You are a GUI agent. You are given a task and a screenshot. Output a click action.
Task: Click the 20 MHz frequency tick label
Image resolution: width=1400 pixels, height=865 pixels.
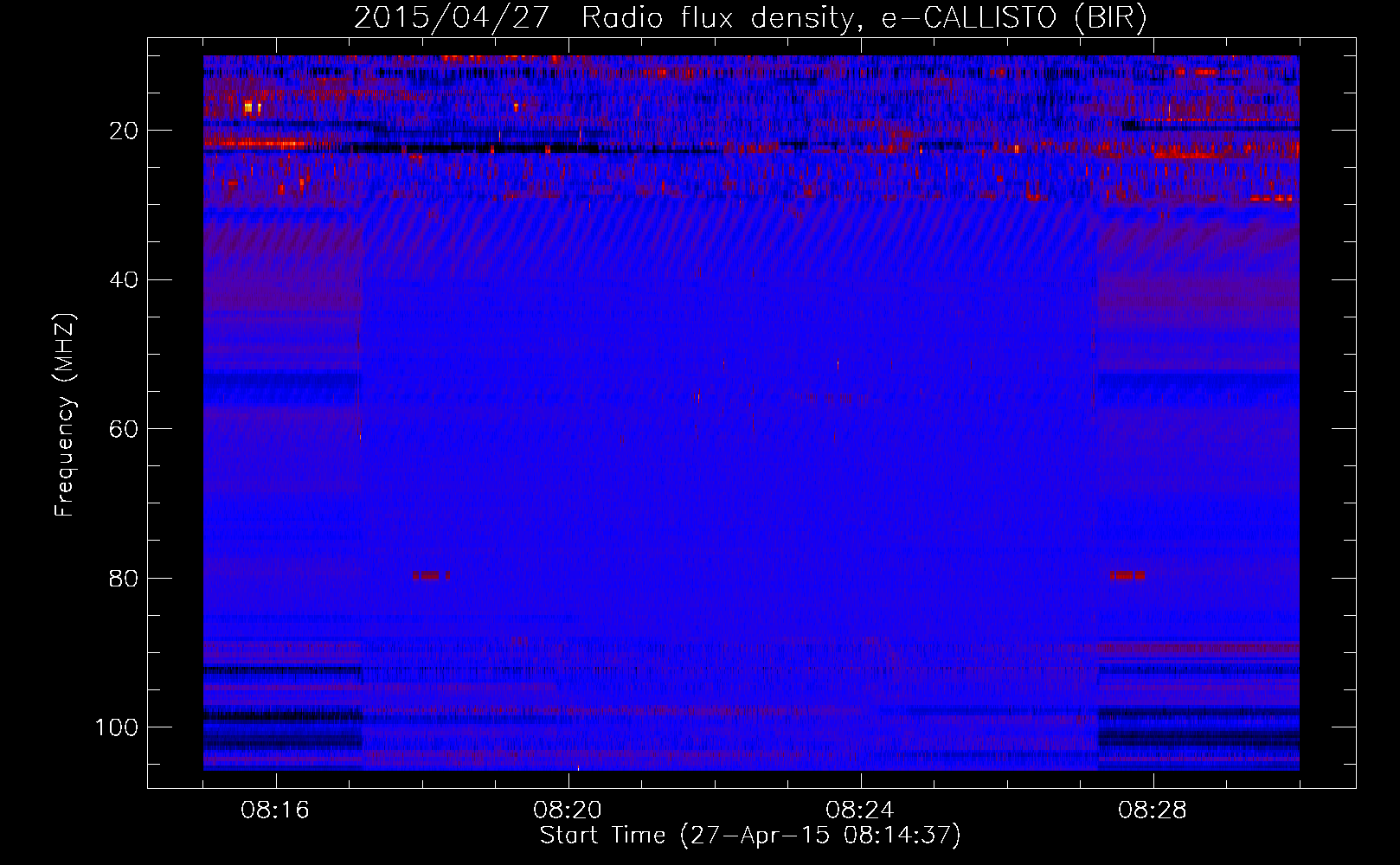pyautogui.click(x=124, y=131)
